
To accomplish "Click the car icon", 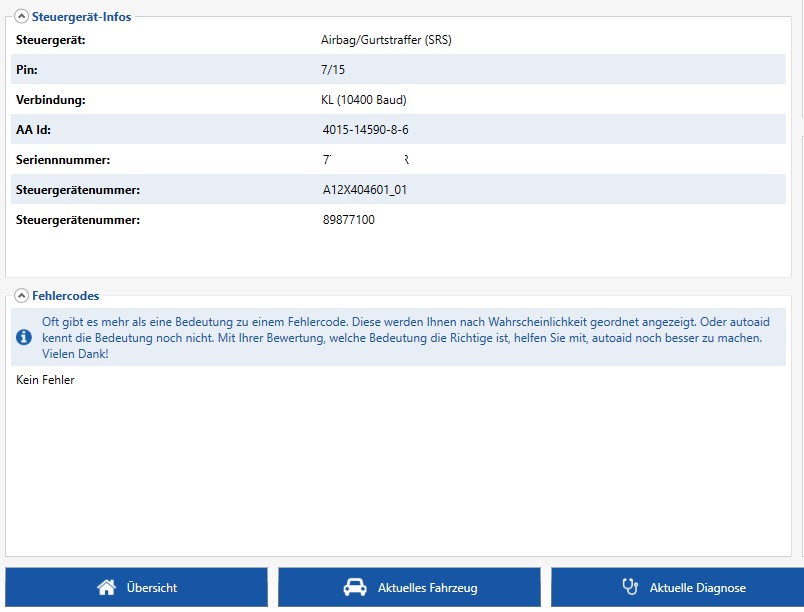I will 355,587.
